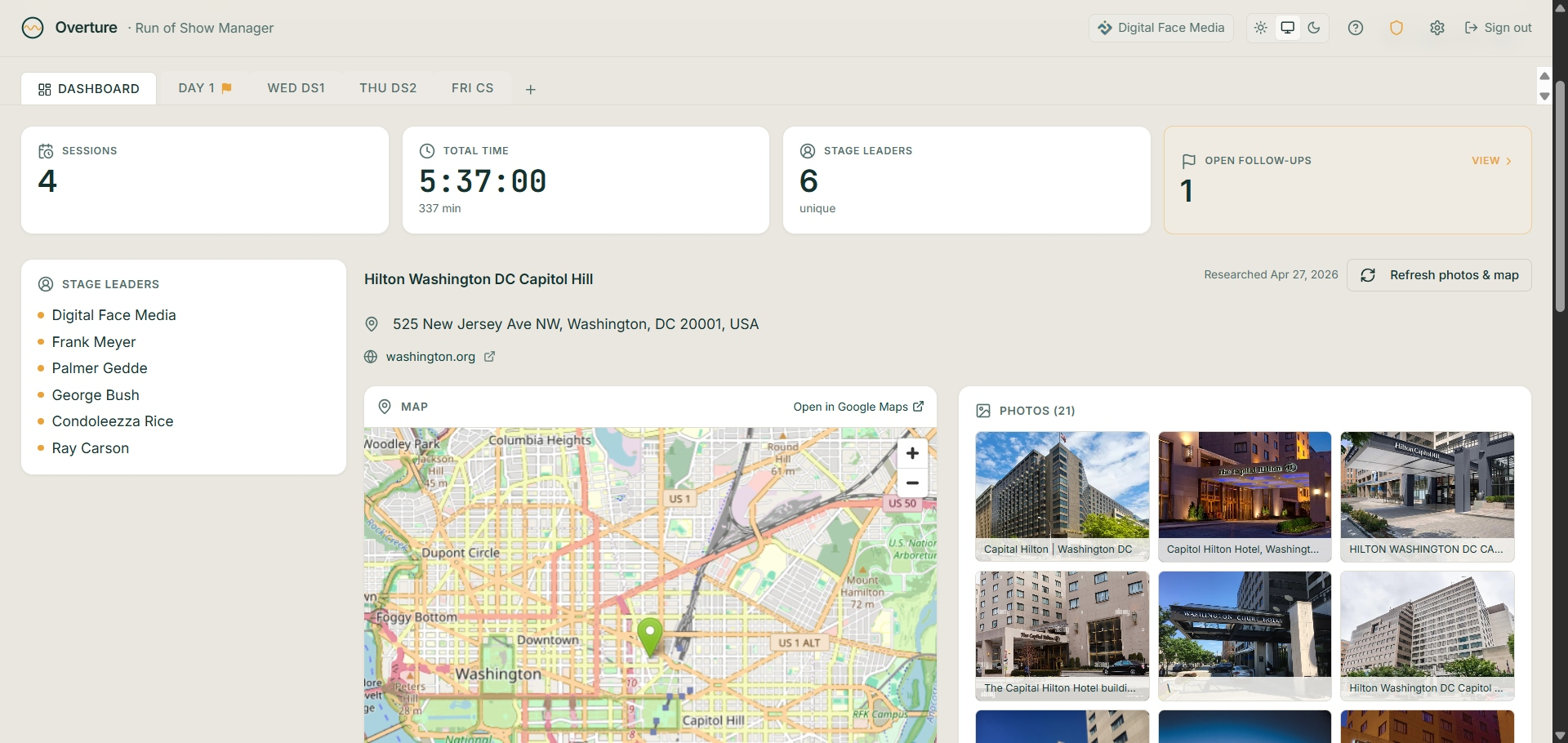This screenshot has width=1568, height=743.
Task: Open the Washington Court Hotel entrance photo
Action: click(x=1245, y=636)
